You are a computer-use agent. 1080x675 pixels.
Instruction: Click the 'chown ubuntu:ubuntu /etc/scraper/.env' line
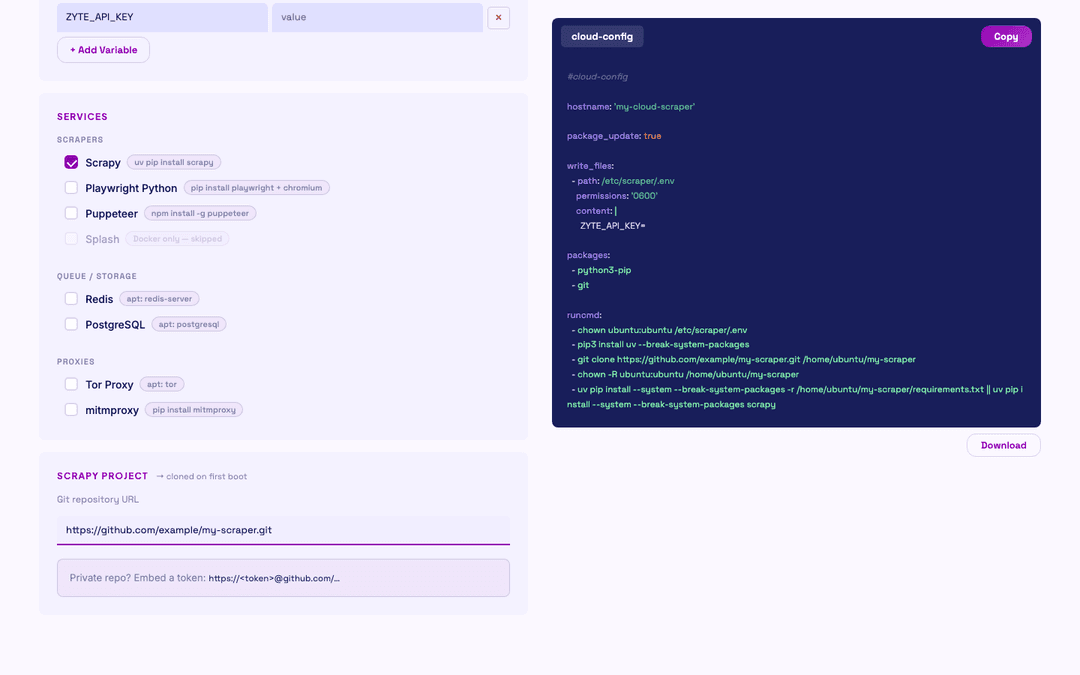[659, 330]
